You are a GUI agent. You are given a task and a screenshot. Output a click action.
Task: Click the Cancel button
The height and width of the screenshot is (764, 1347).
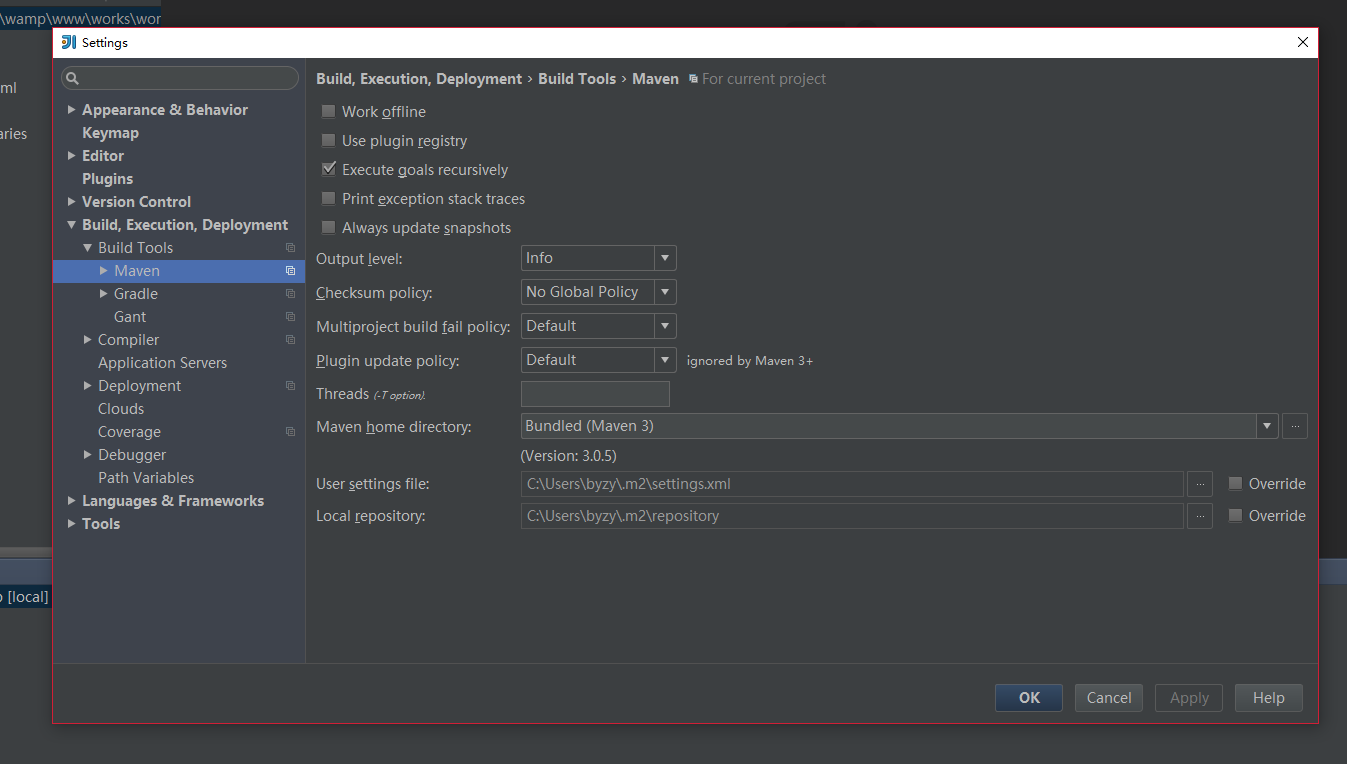click(x=1109, y=698)
